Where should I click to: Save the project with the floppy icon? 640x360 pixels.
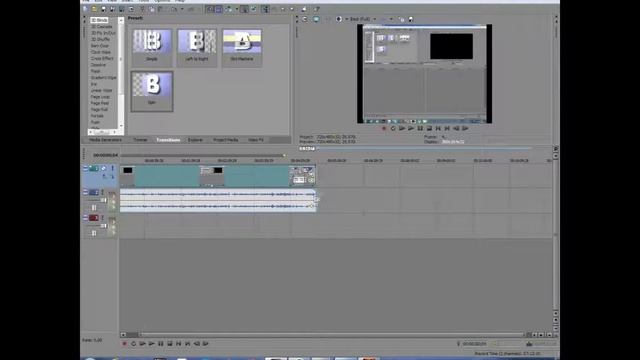103,9
